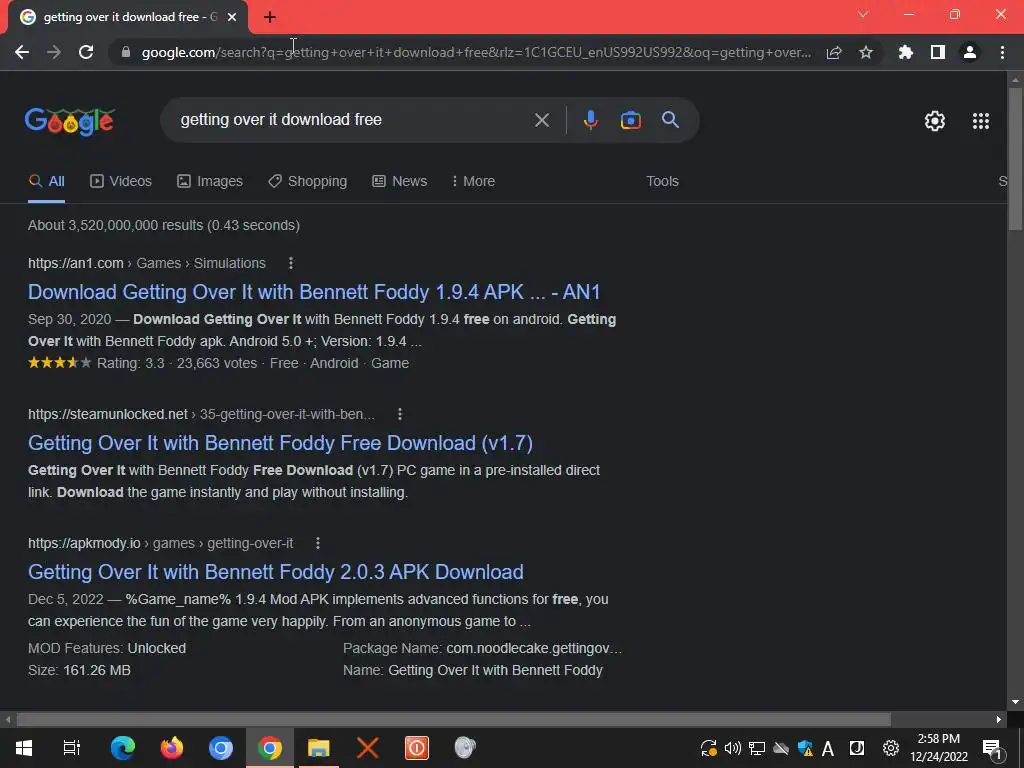Click the taskbar speaker volume icon

[x=733, y=748]
